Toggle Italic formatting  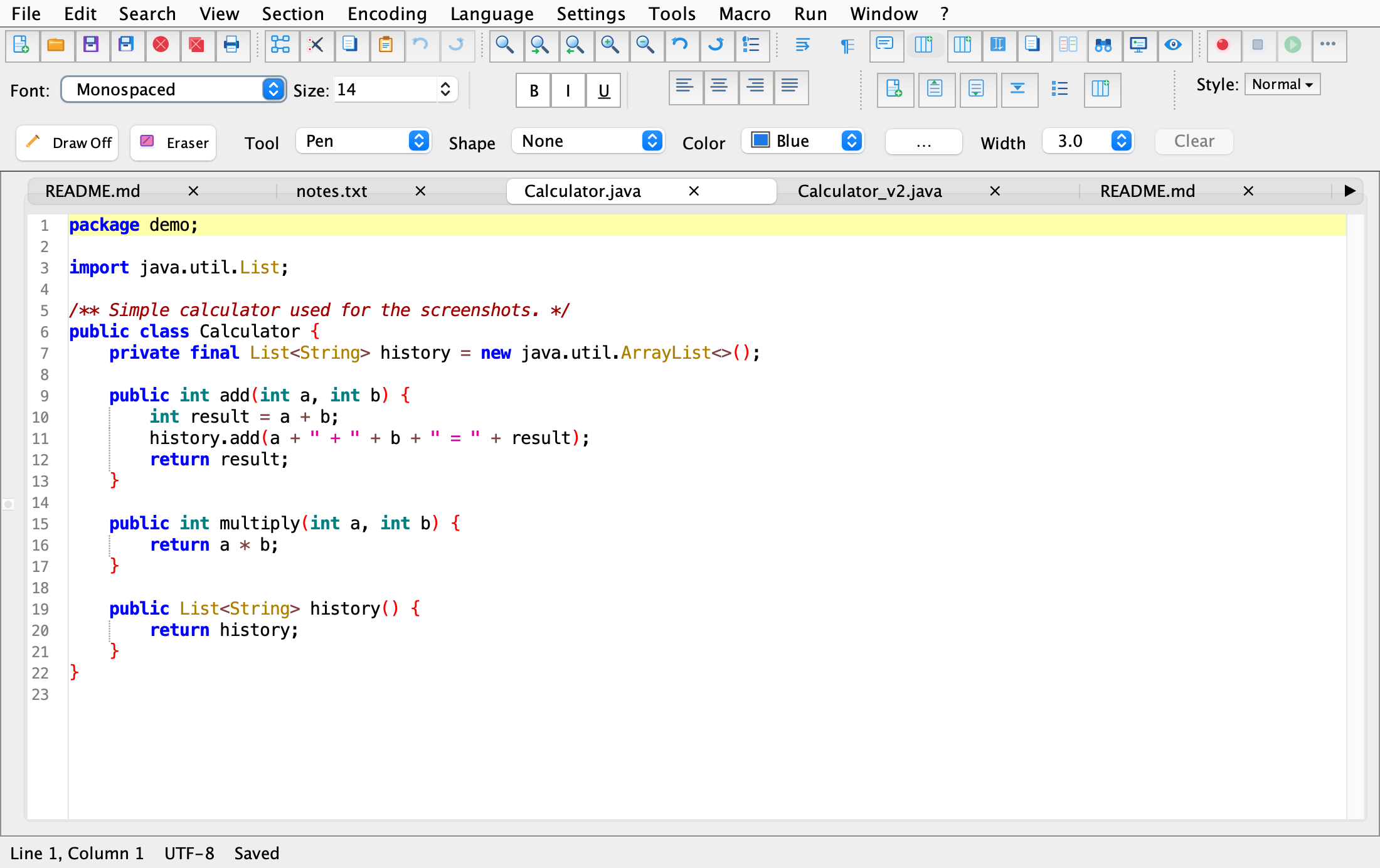[569, 90]
